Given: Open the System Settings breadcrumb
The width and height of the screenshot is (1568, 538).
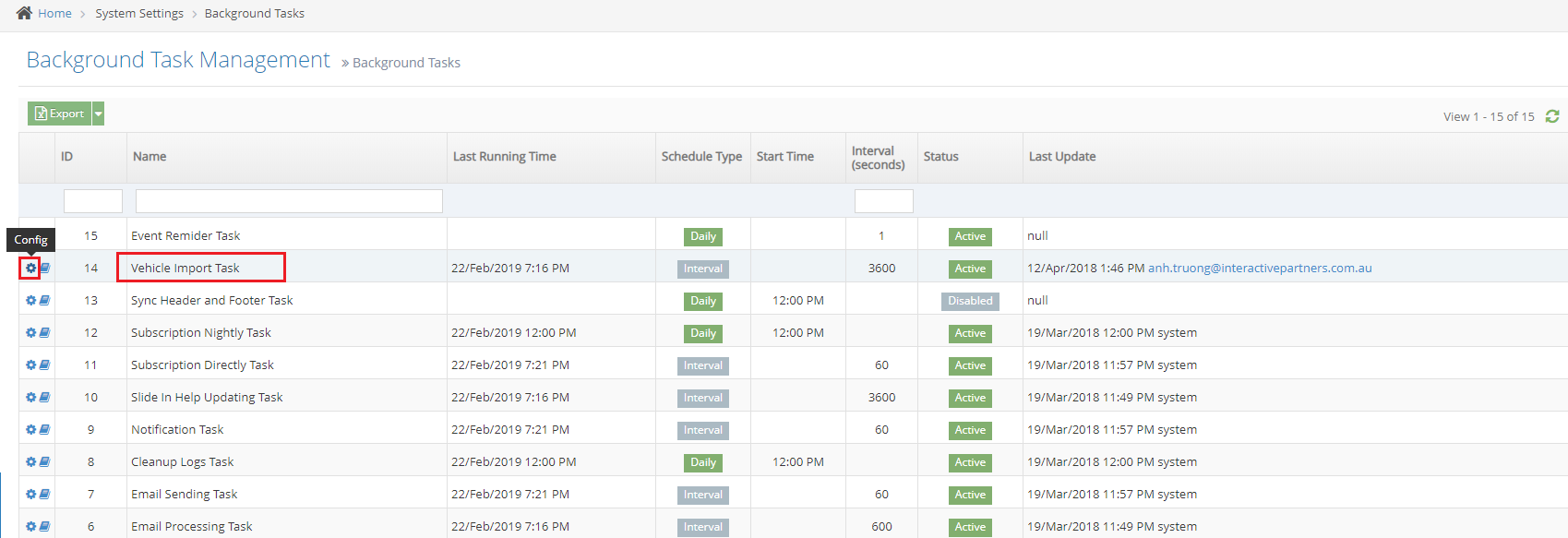Looking at the screenshot, I should (139, 14).
